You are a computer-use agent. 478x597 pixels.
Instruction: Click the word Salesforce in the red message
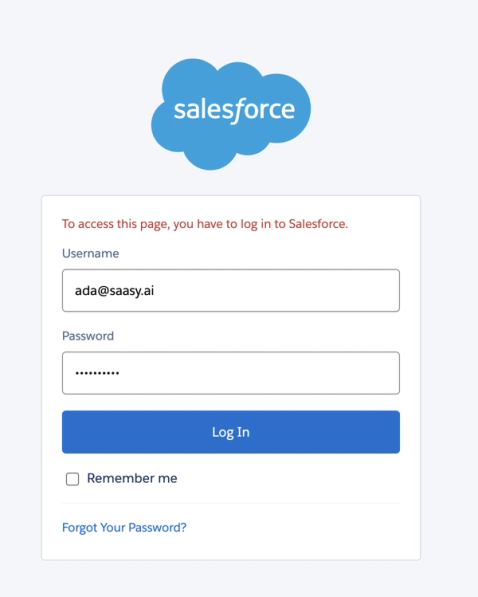coord(317,223)
